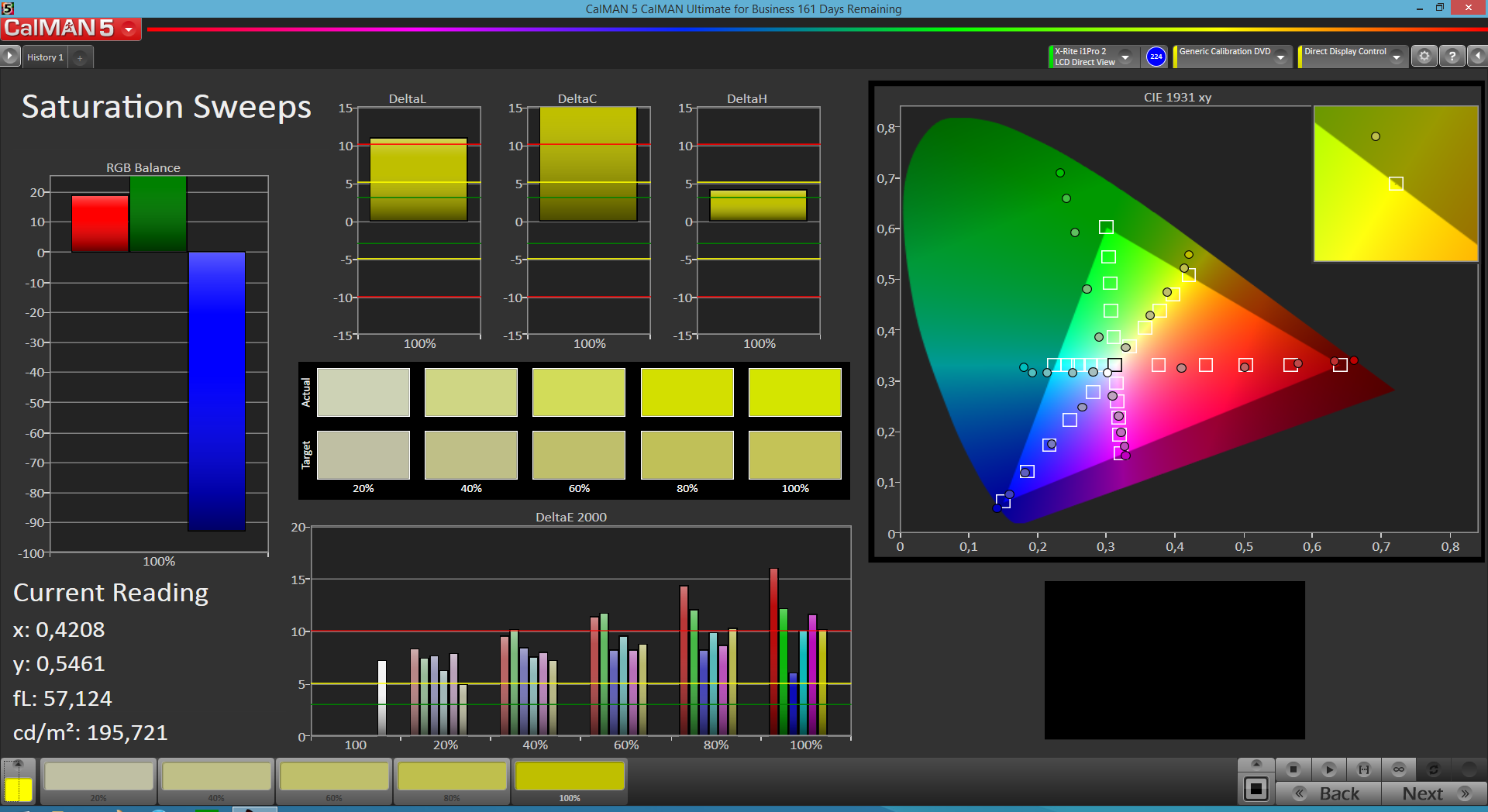Collapse the side panel with the left arrow
Image resolution: width=1488 pixels, height=812 pixels.
[1477, 57]
